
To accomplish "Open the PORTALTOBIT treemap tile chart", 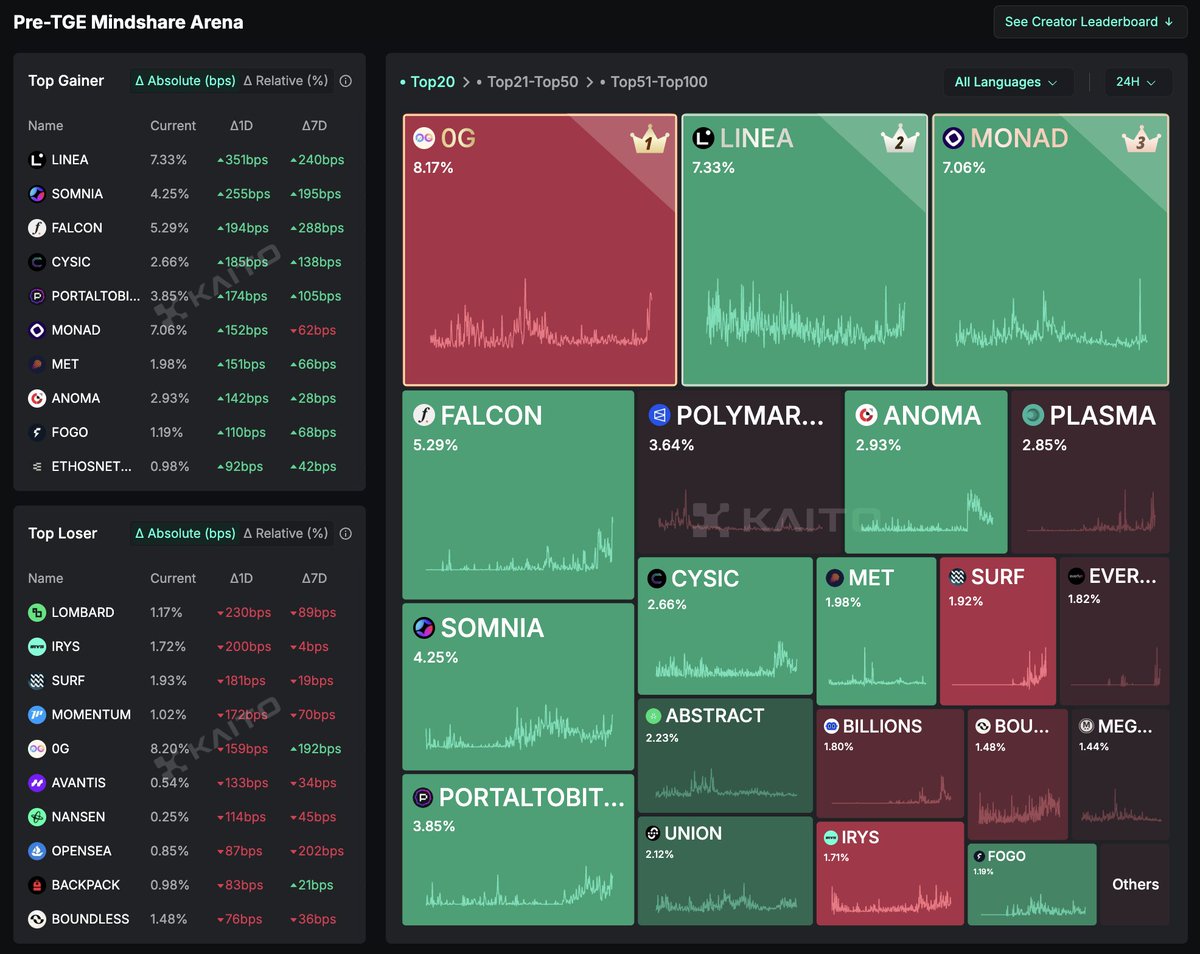I will click(518, 850).
